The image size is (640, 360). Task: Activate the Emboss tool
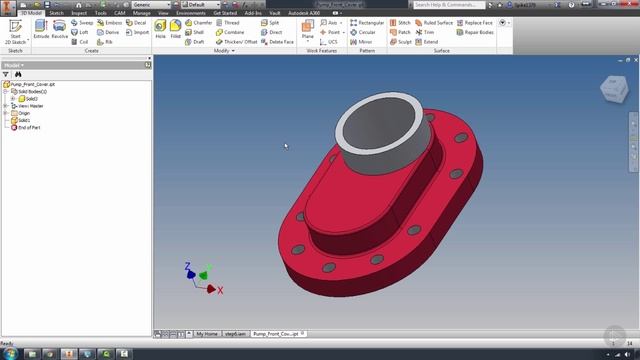(109, 23)
